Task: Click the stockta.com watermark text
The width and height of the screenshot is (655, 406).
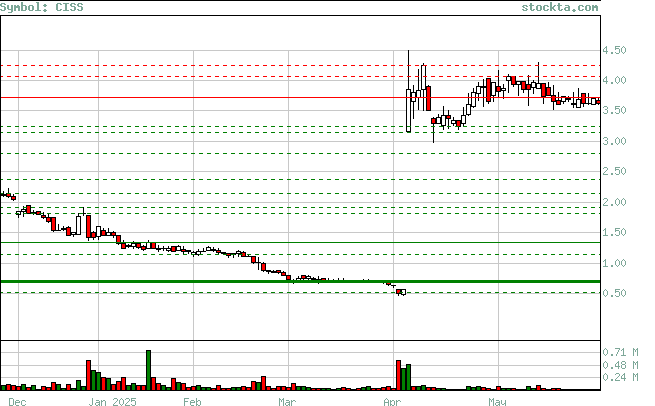Action: click(560, 7)
